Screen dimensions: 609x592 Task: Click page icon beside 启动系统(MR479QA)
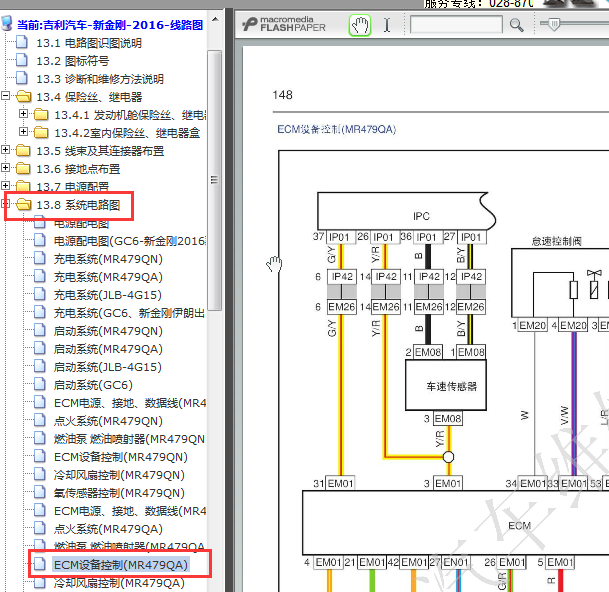tap(40, 348)
